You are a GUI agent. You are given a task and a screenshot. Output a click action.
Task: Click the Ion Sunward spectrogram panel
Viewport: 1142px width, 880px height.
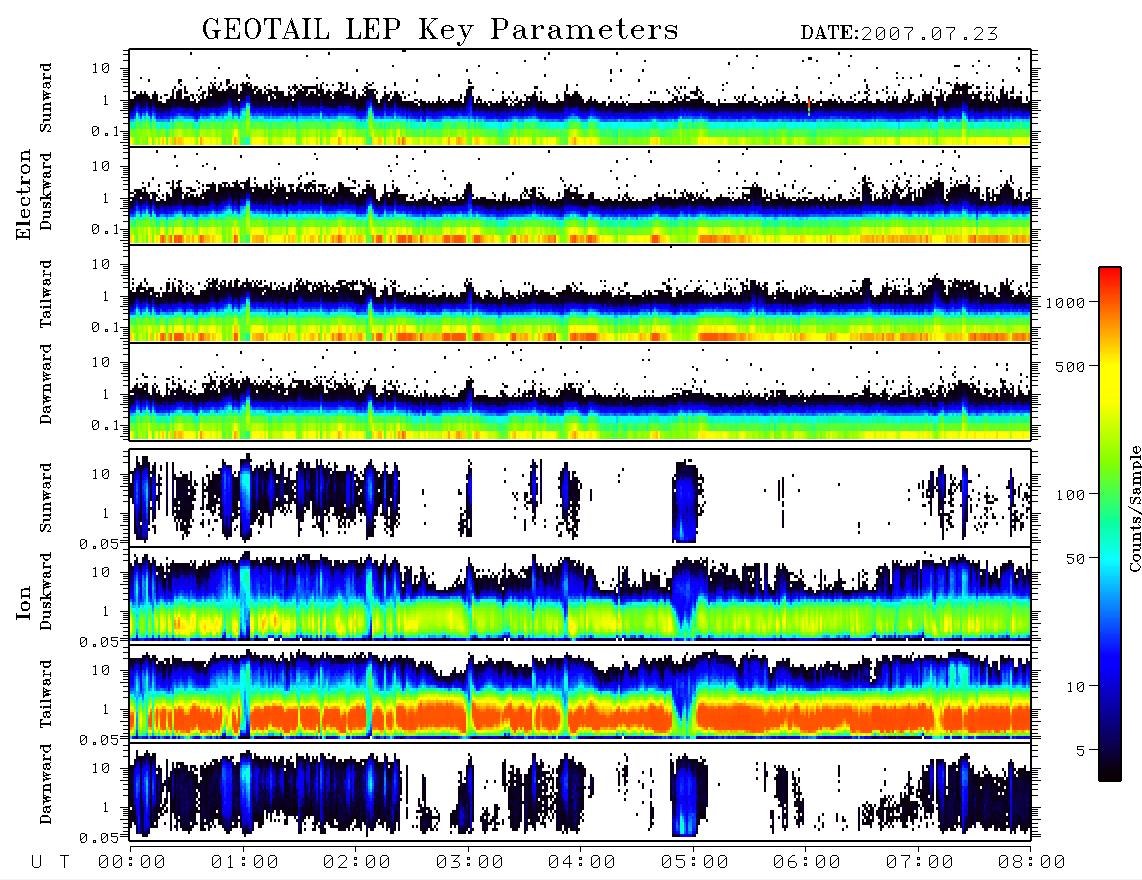click(x=580, y=498)
